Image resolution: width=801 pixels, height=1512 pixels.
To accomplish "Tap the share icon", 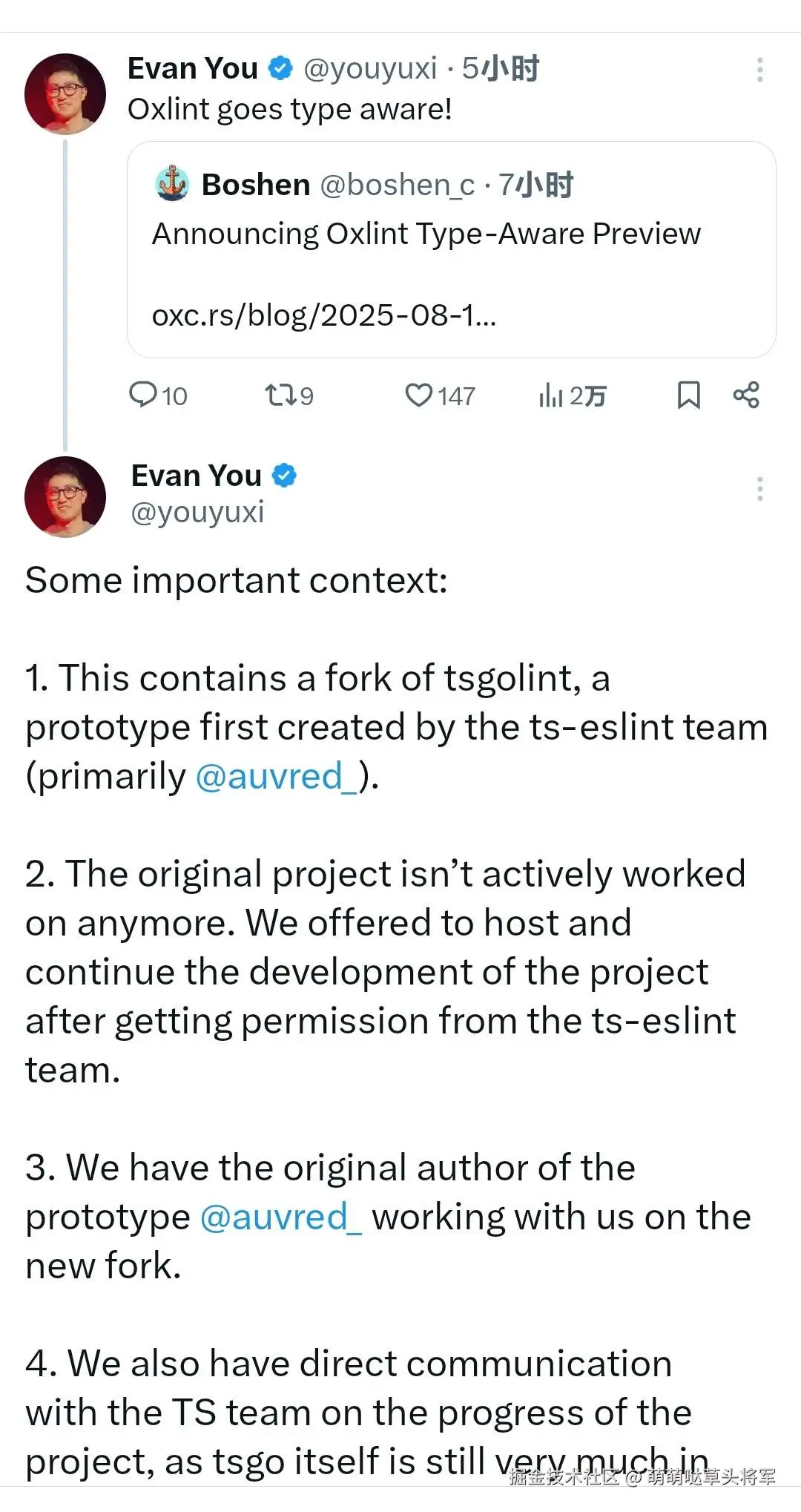I will pos(746,395).
